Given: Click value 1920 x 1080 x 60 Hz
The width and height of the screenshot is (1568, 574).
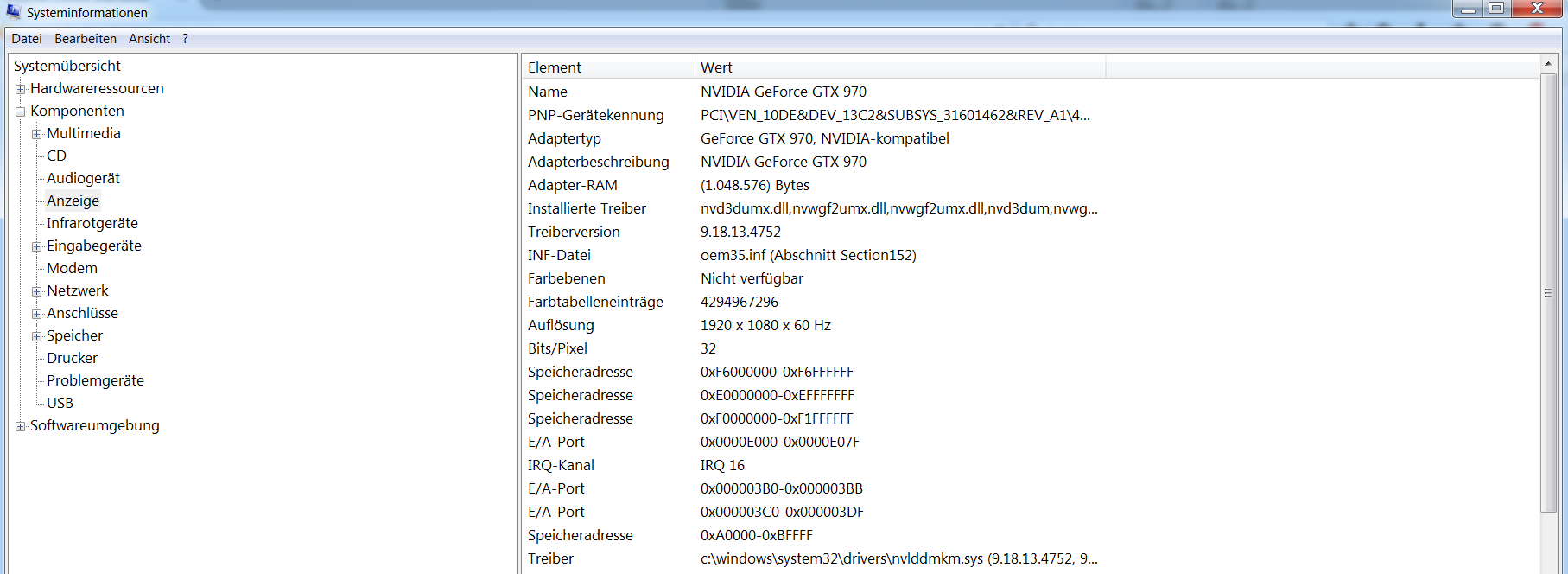Looking at the screenshot, I should (765, 325).
